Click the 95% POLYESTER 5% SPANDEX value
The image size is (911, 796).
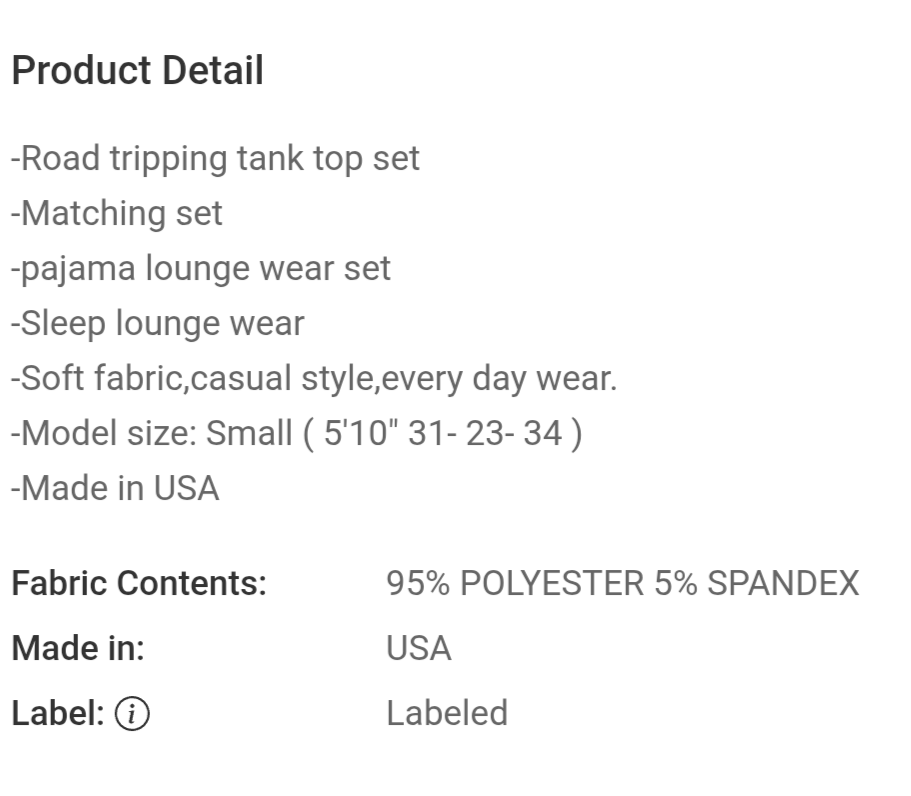(623, 583)
